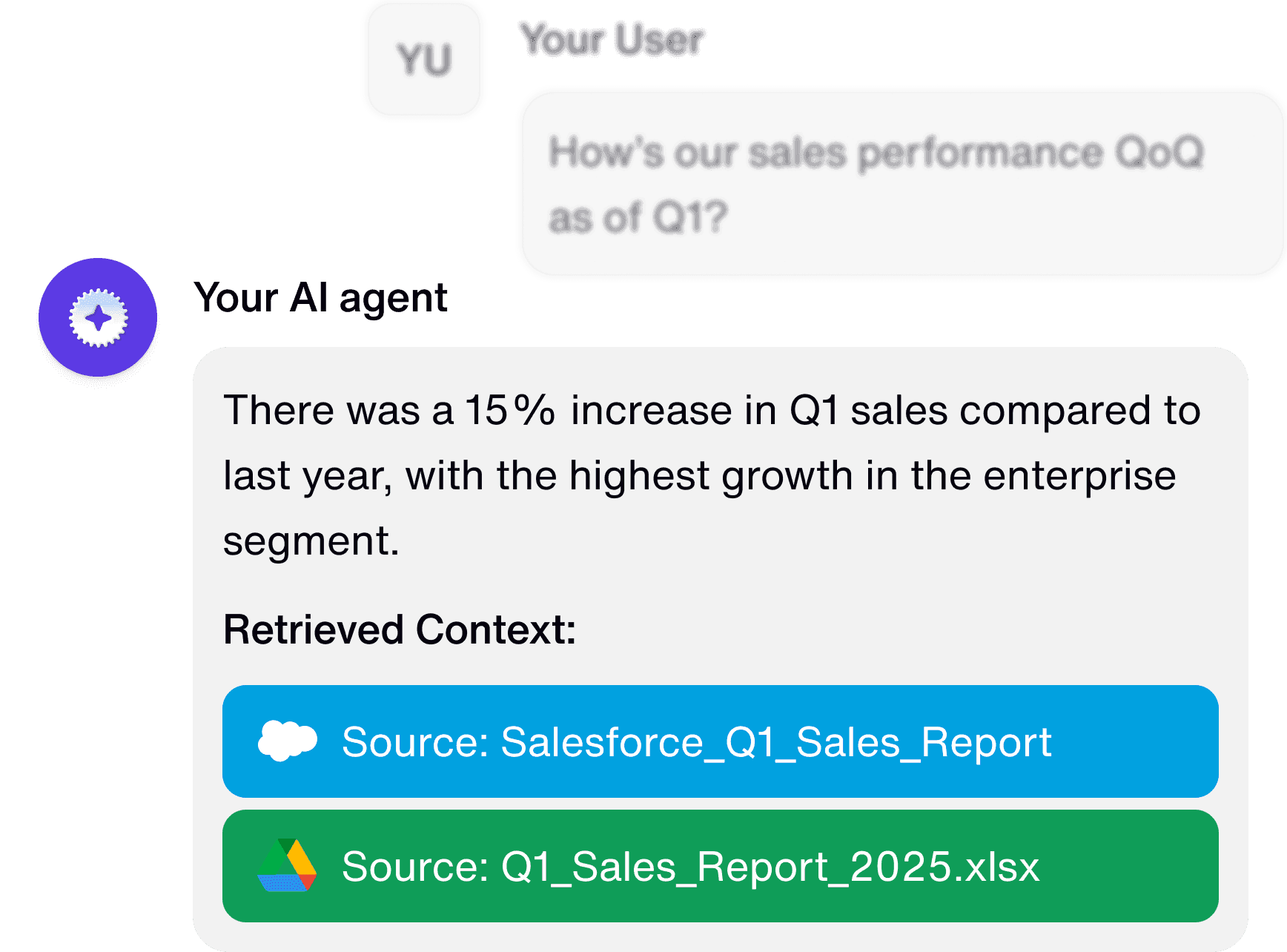The image size is (1287, 952).
Task: Click the word "Source:" on the green chip
Action: pyautogui.click(x=414, y=866)
